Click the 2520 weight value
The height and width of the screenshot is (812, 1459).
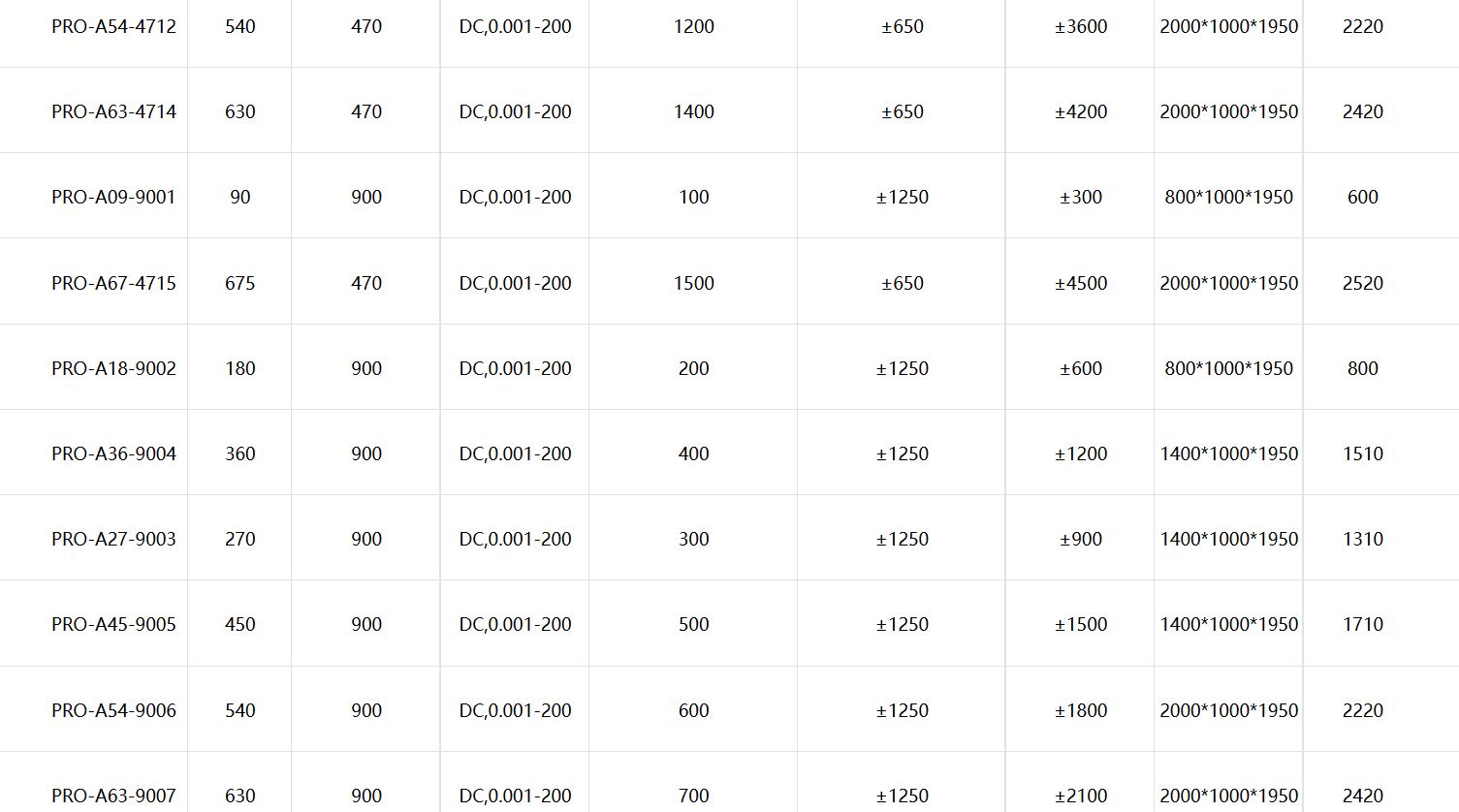point(1362,284)
